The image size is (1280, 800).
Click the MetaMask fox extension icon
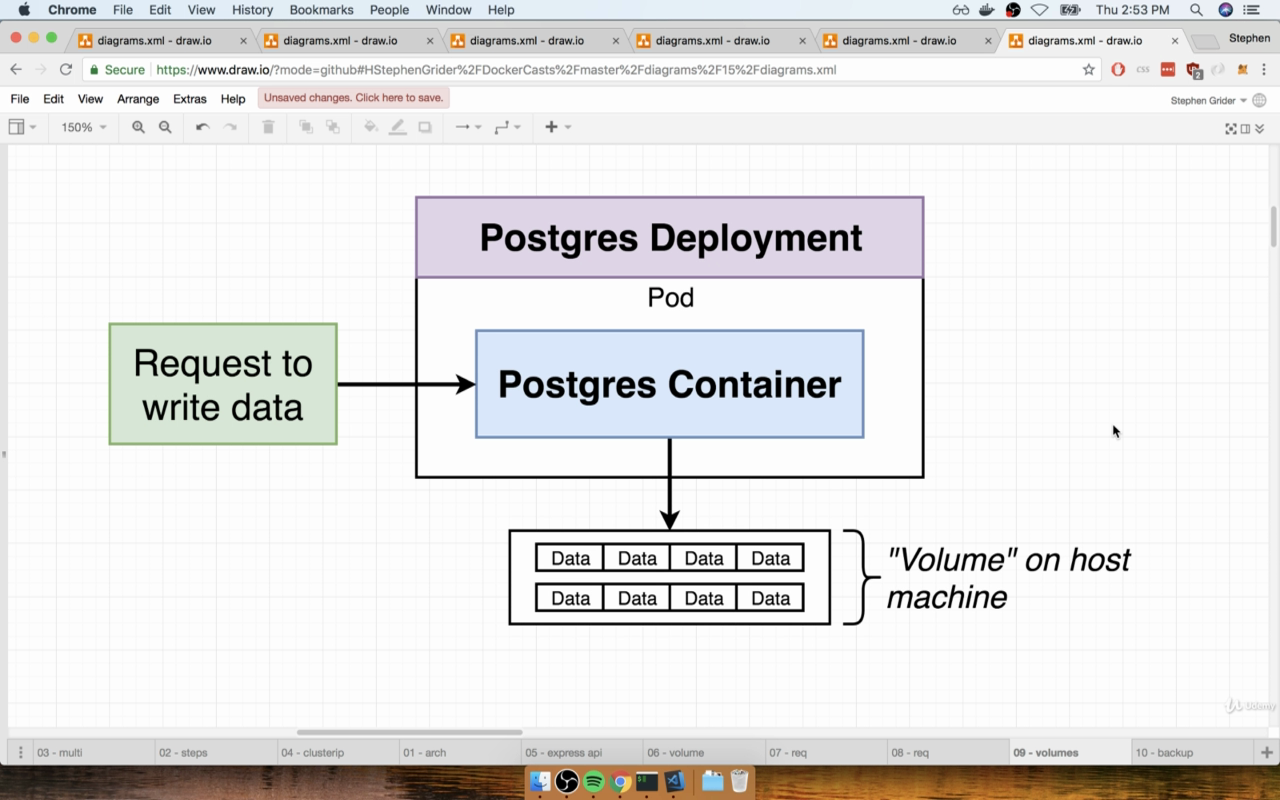(x=1243, y=70)
